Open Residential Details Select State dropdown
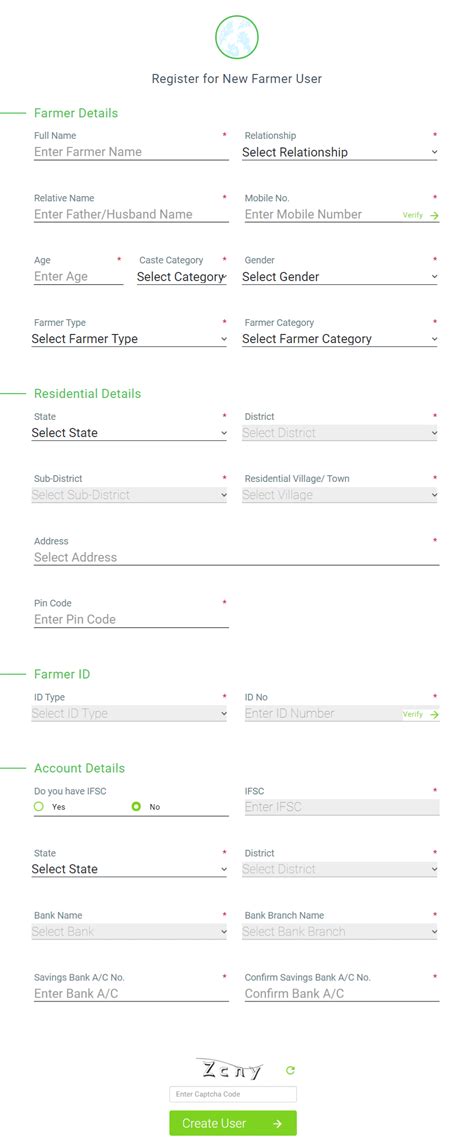Image resolution: width=474 pixels, height=1148 pixels. [130, 433]
